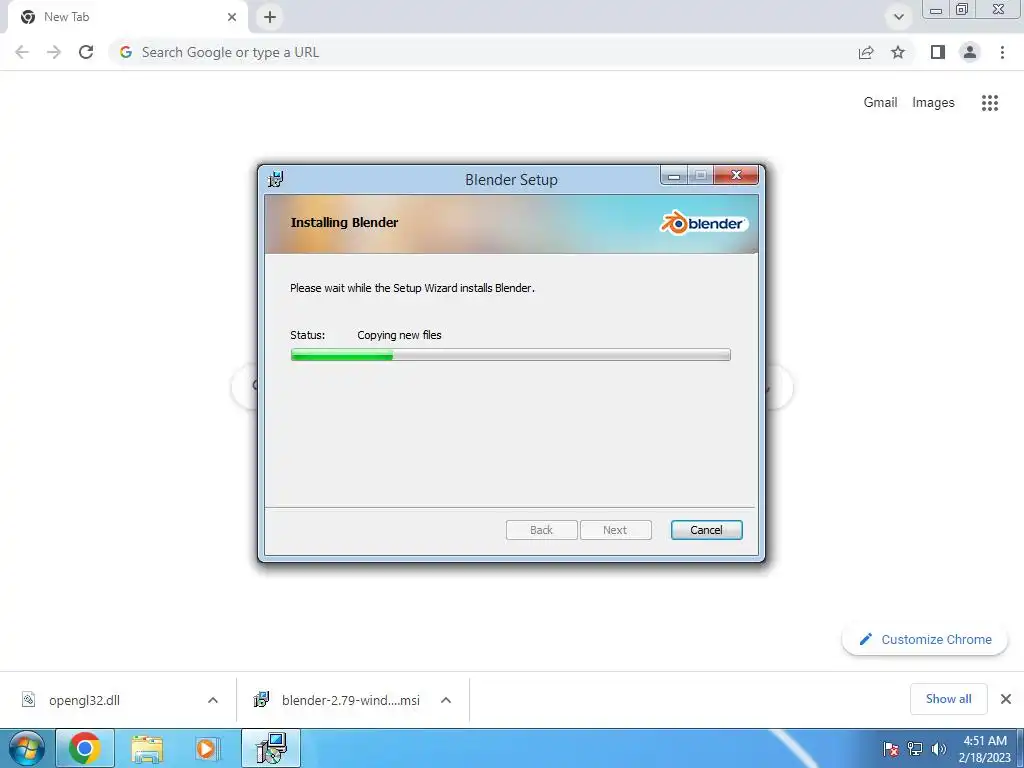
Task: Click the blender msi file type icon
Action: pyautogui.click(x=261, y=699)
